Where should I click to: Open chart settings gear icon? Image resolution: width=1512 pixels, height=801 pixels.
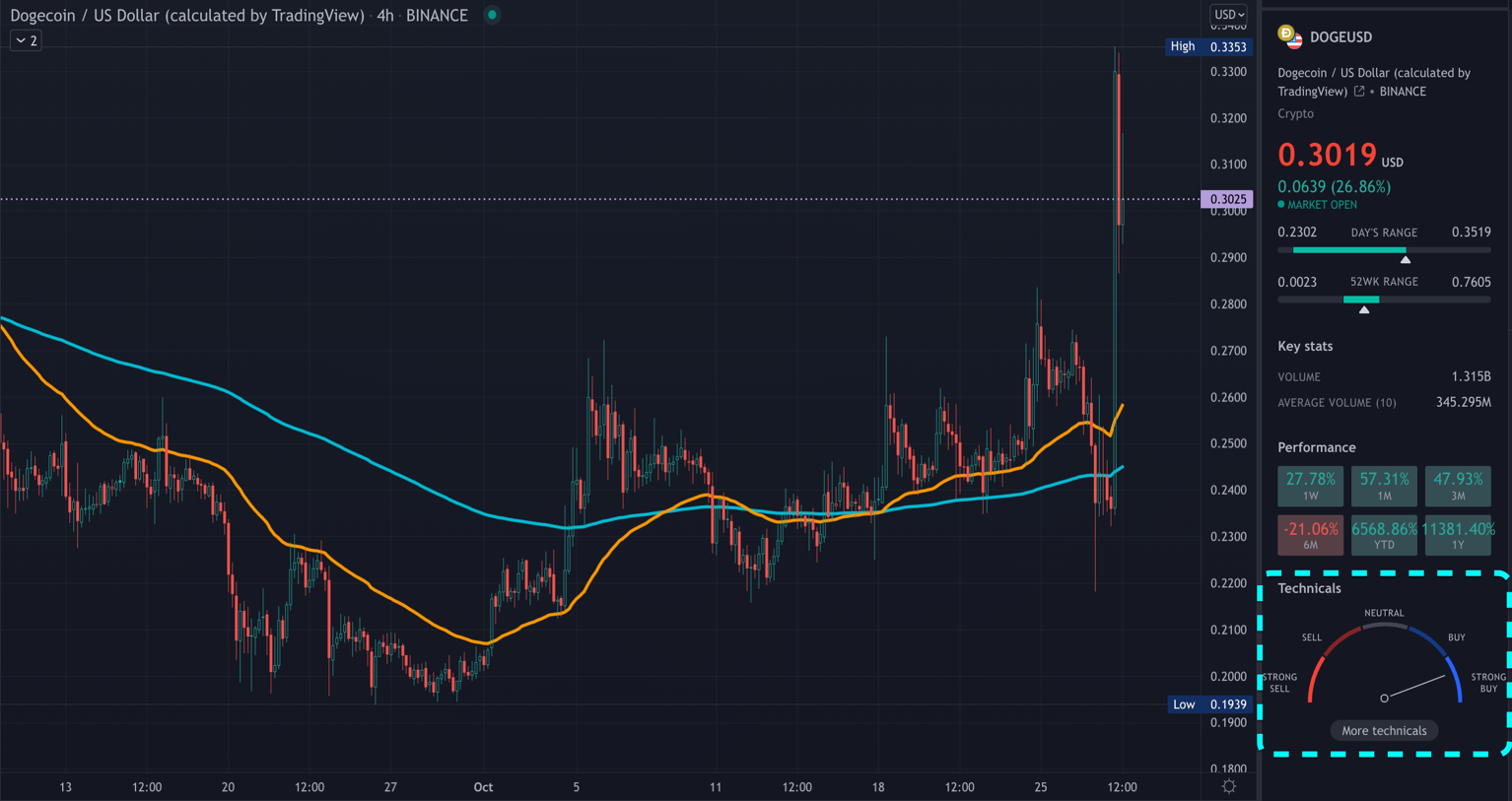pyautogui.click(x=1229, y=786)
